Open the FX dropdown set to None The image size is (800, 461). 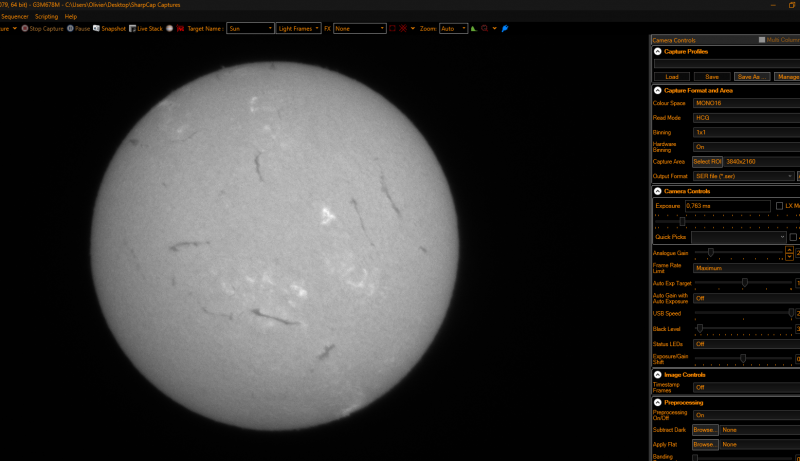click(360, 29)
